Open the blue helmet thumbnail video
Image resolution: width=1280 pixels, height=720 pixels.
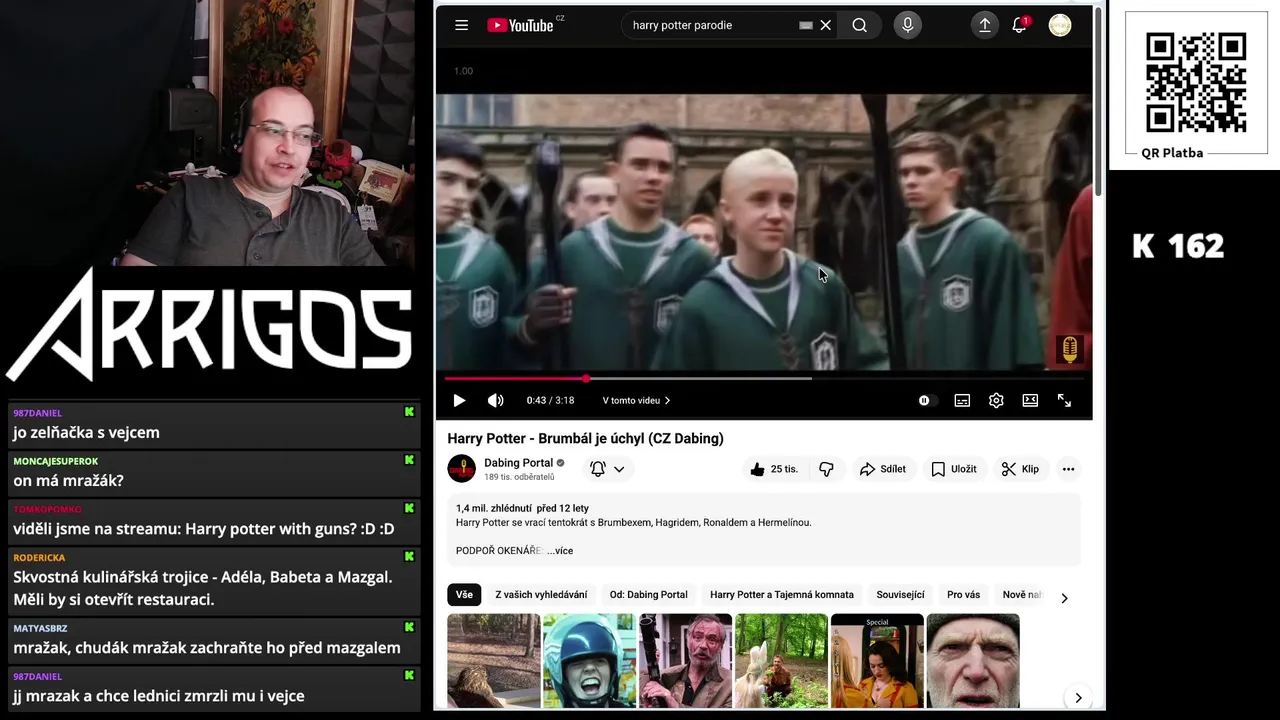(589, 661)
